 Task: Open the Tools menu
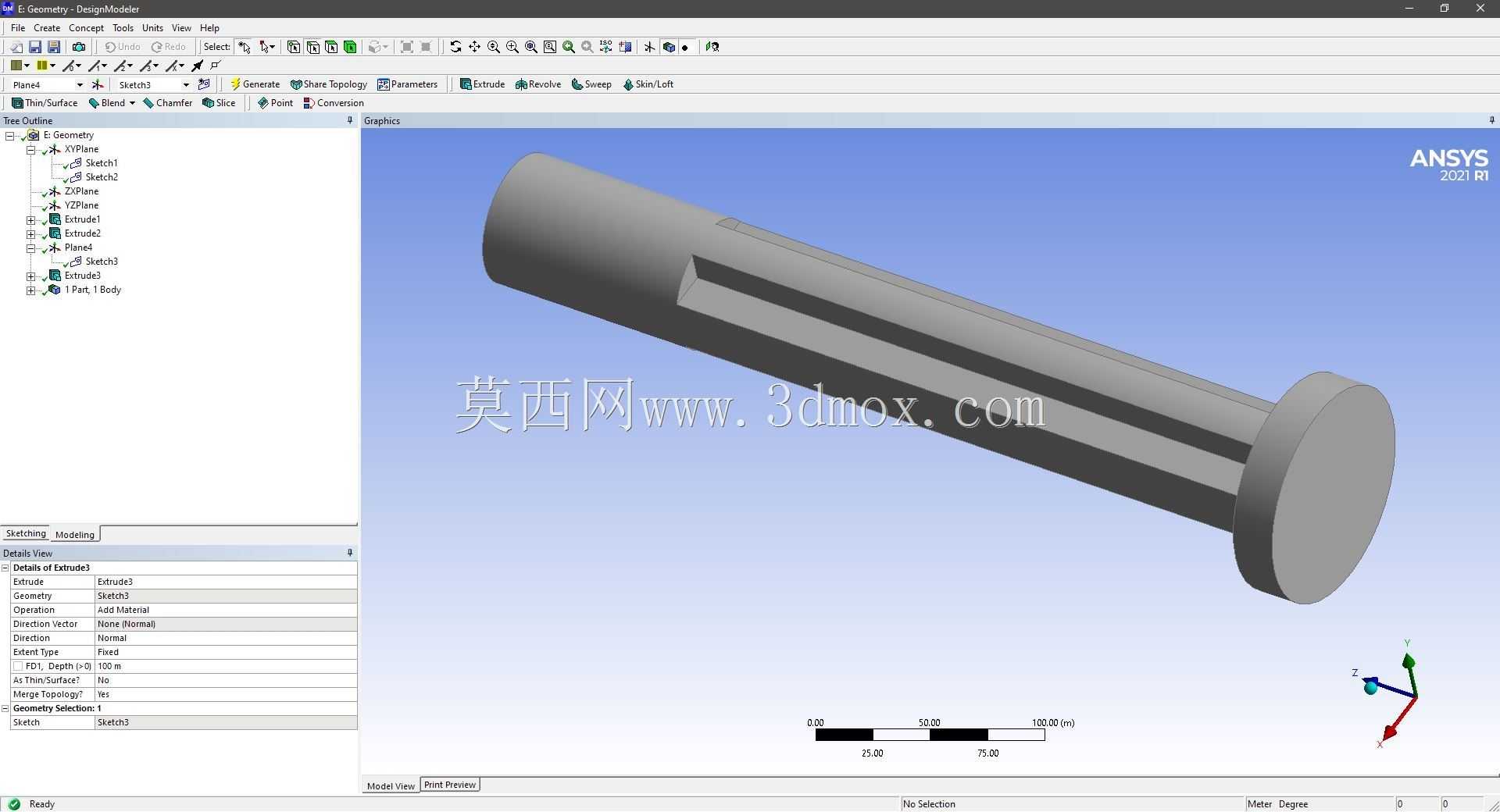pos(123,27)
